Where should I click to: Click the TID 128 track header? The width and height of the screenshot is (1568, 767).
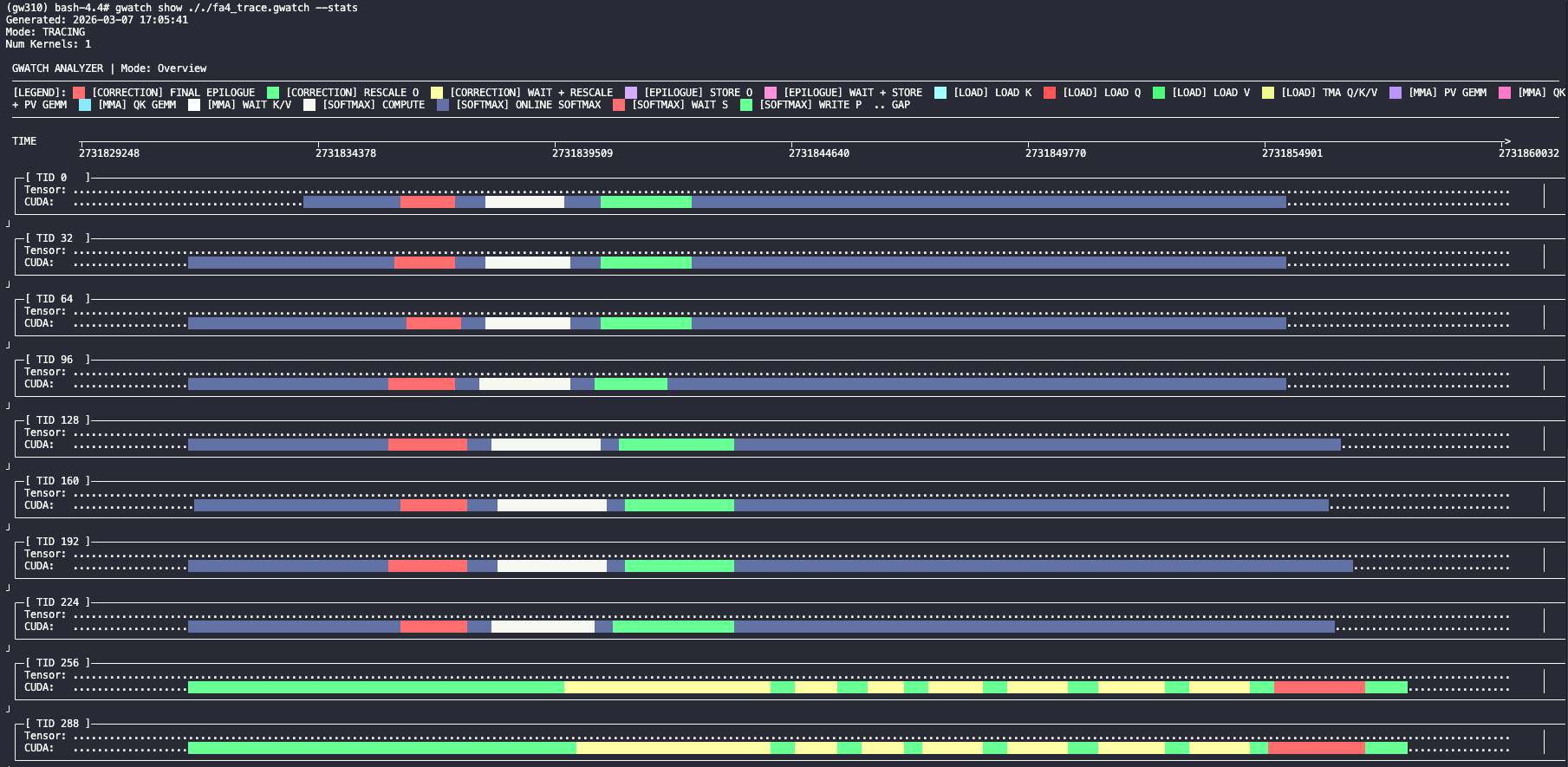(x=57, y=420)
